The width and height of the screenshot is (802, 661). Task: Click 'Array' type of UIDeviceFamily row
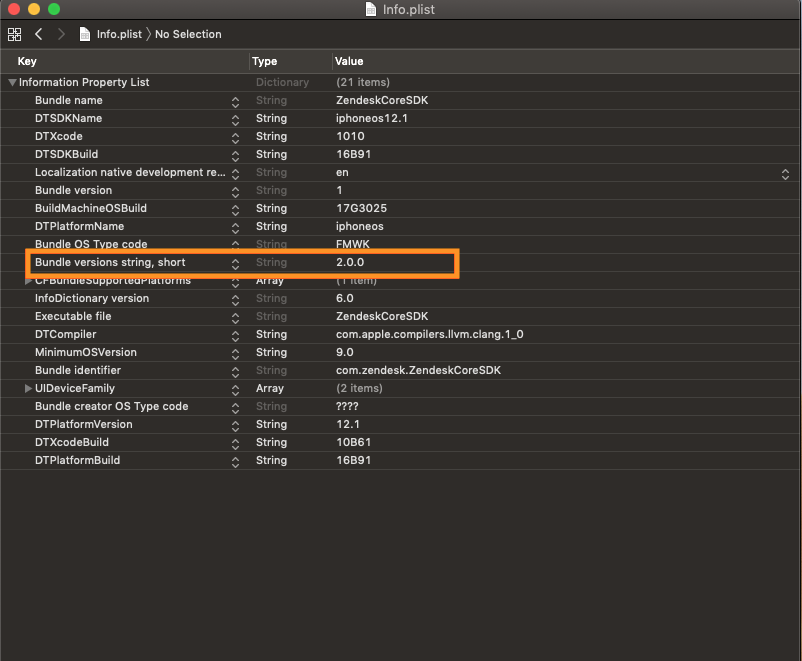[270, 388]
